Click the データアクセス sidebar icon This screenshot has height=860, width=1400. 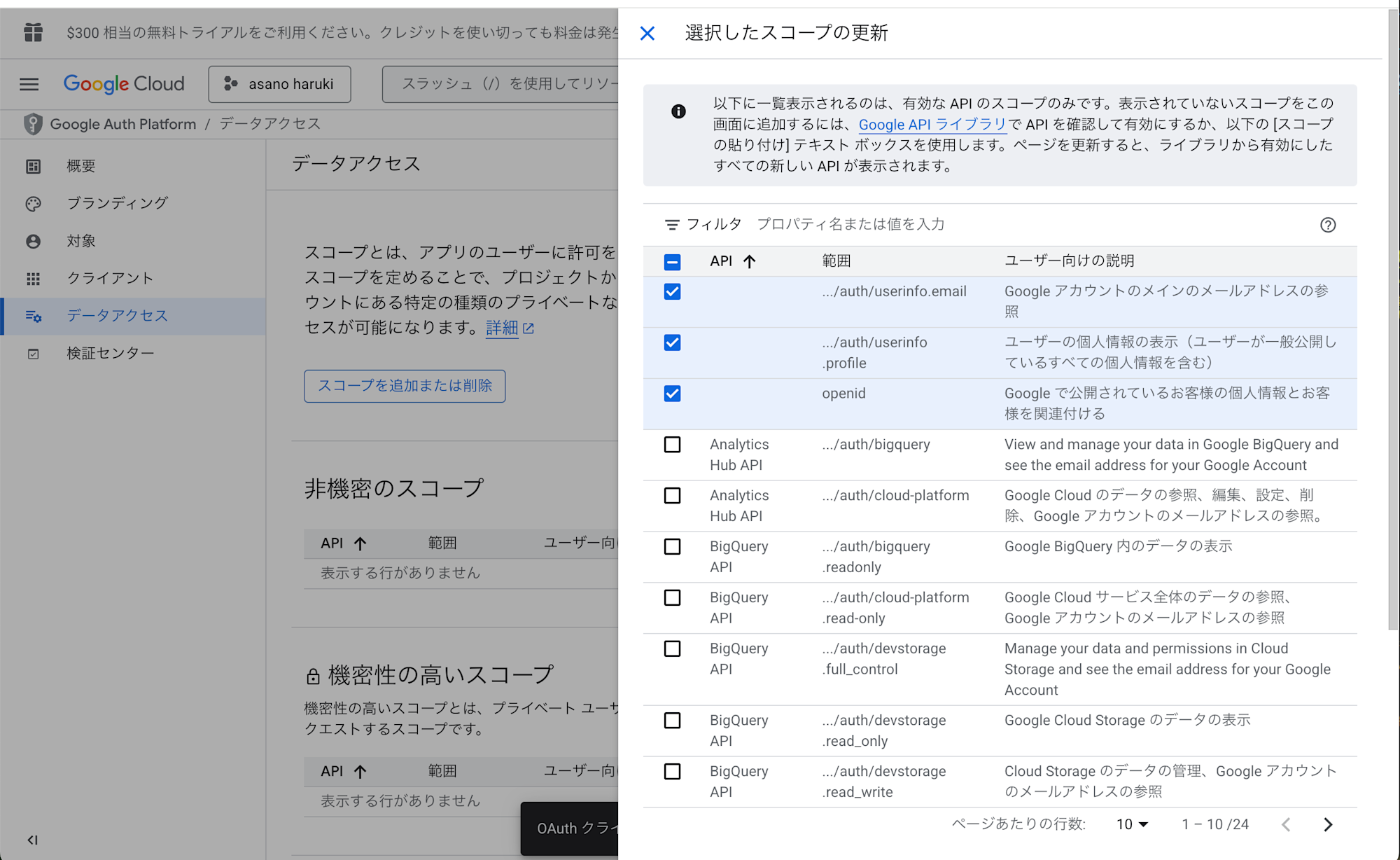pos(33,317)
